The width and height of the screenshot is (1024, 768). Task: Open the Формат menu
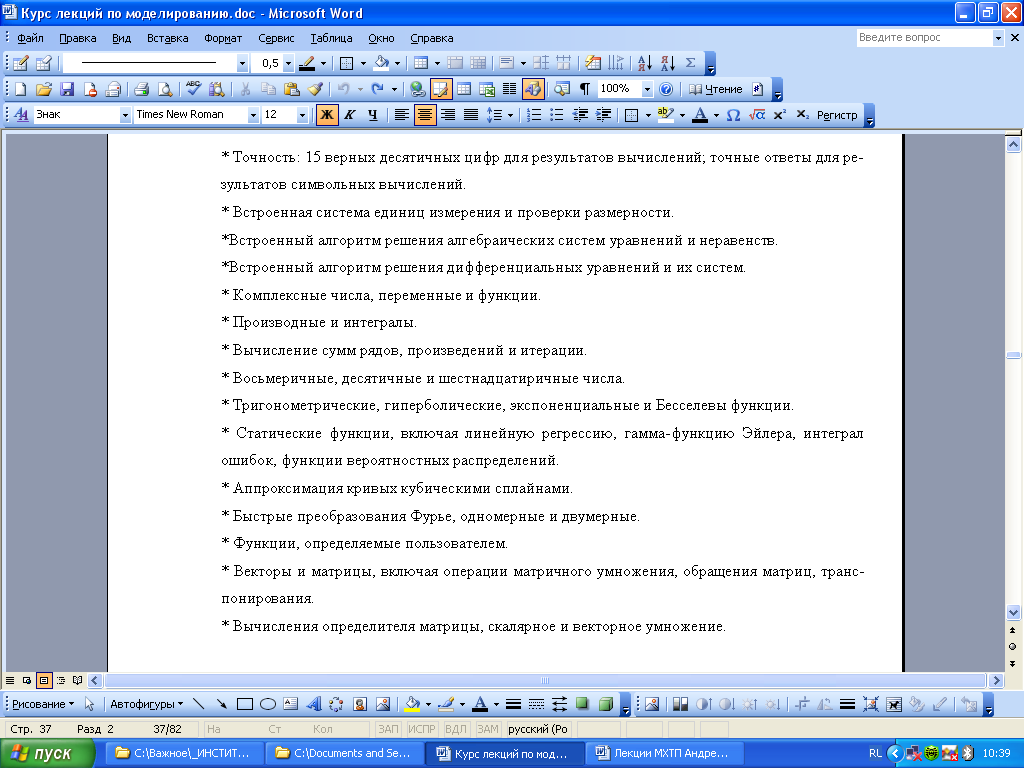(x=223, y=38)
